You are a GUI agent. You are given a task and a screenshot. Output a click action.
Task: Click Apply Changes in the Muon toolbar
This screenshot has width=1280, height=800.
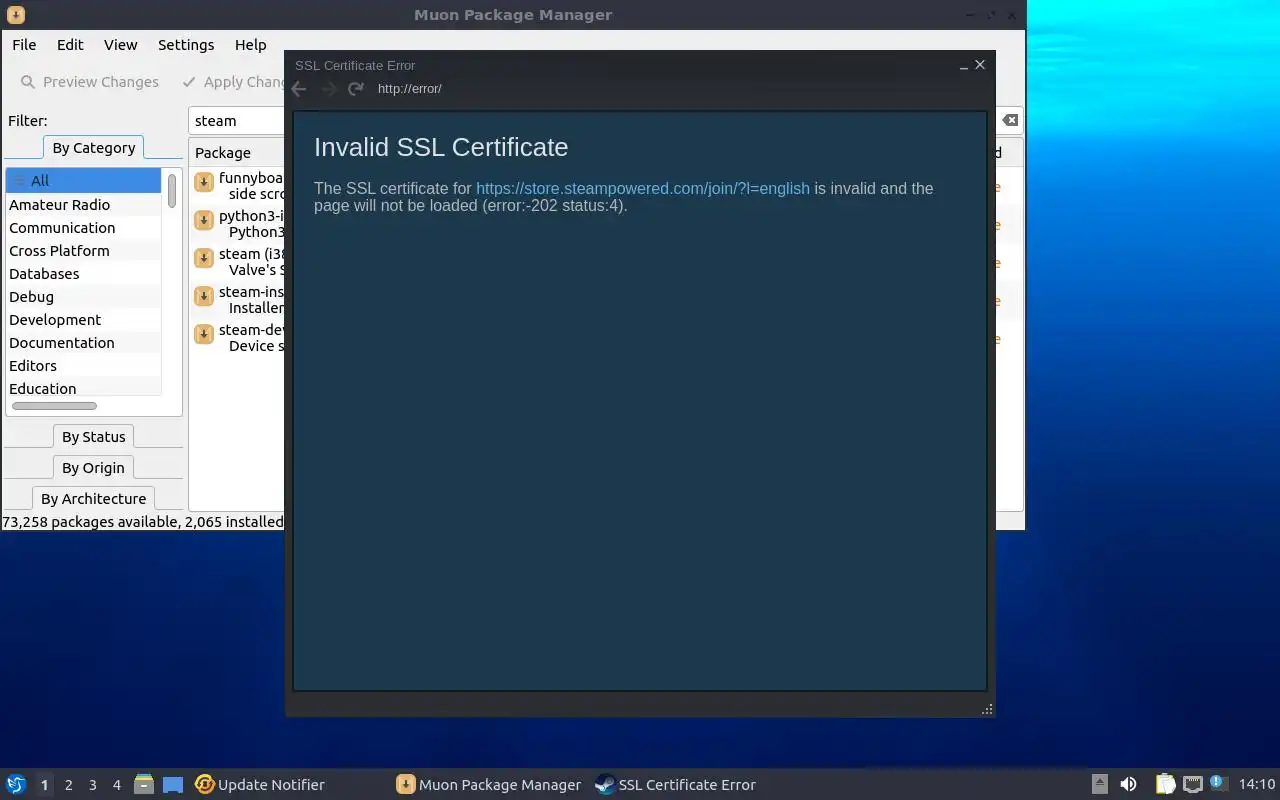pyautogui.click(x=235, y=82)
